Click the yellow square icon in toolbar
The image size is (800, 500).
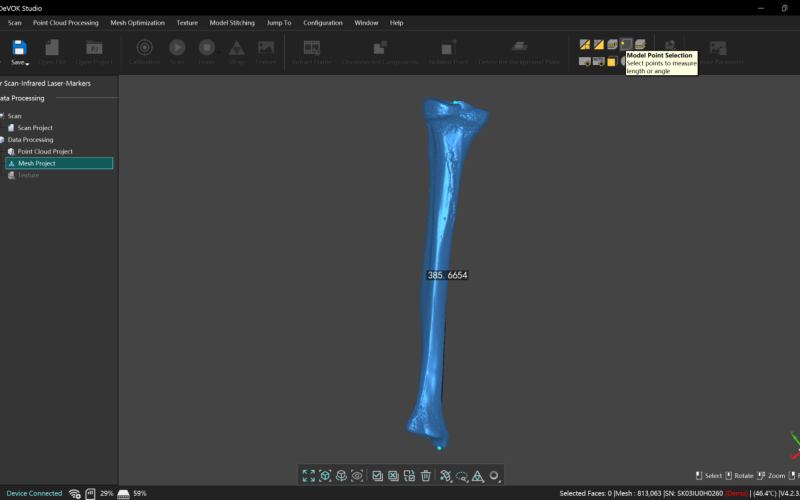pos(611,62)
